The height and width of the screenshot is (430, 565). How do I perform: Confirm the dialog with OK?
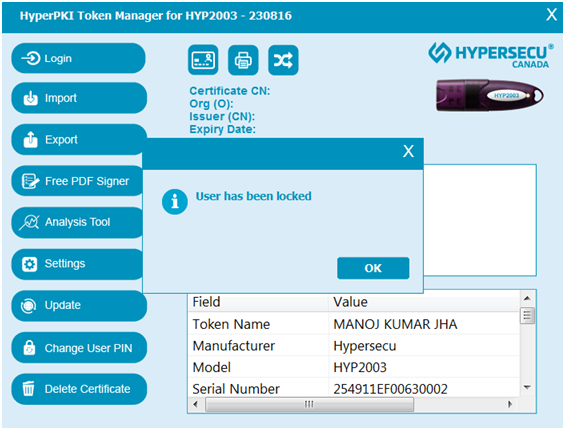point(373,268)
